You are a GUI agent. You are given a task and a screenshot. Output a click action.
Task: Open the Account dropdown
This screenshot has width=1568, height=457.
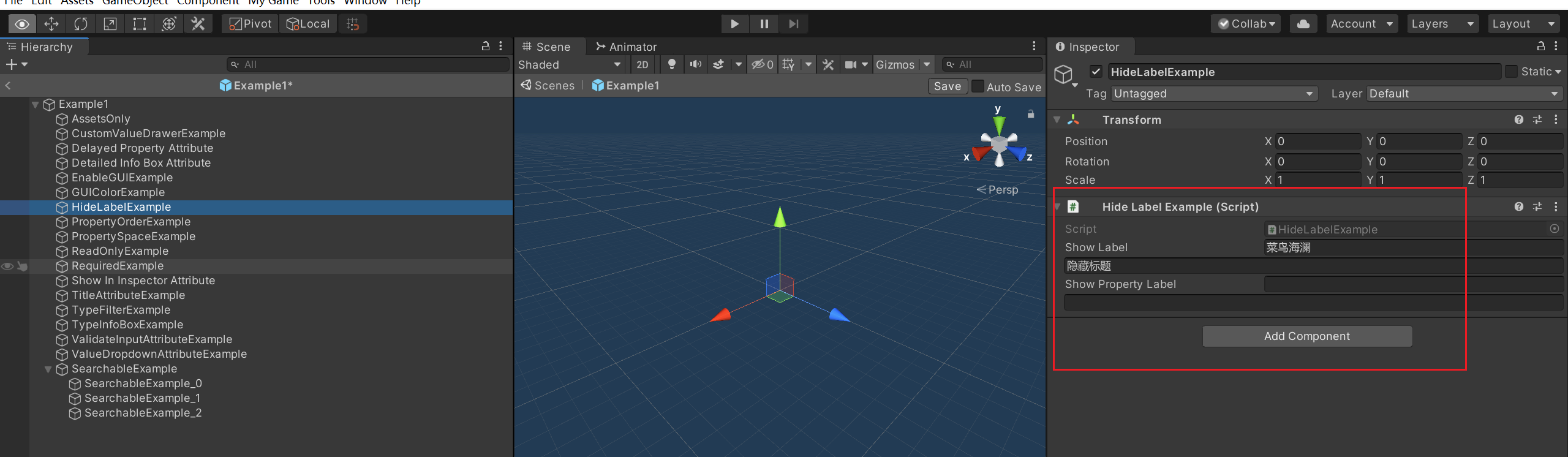pos(1362,24)
